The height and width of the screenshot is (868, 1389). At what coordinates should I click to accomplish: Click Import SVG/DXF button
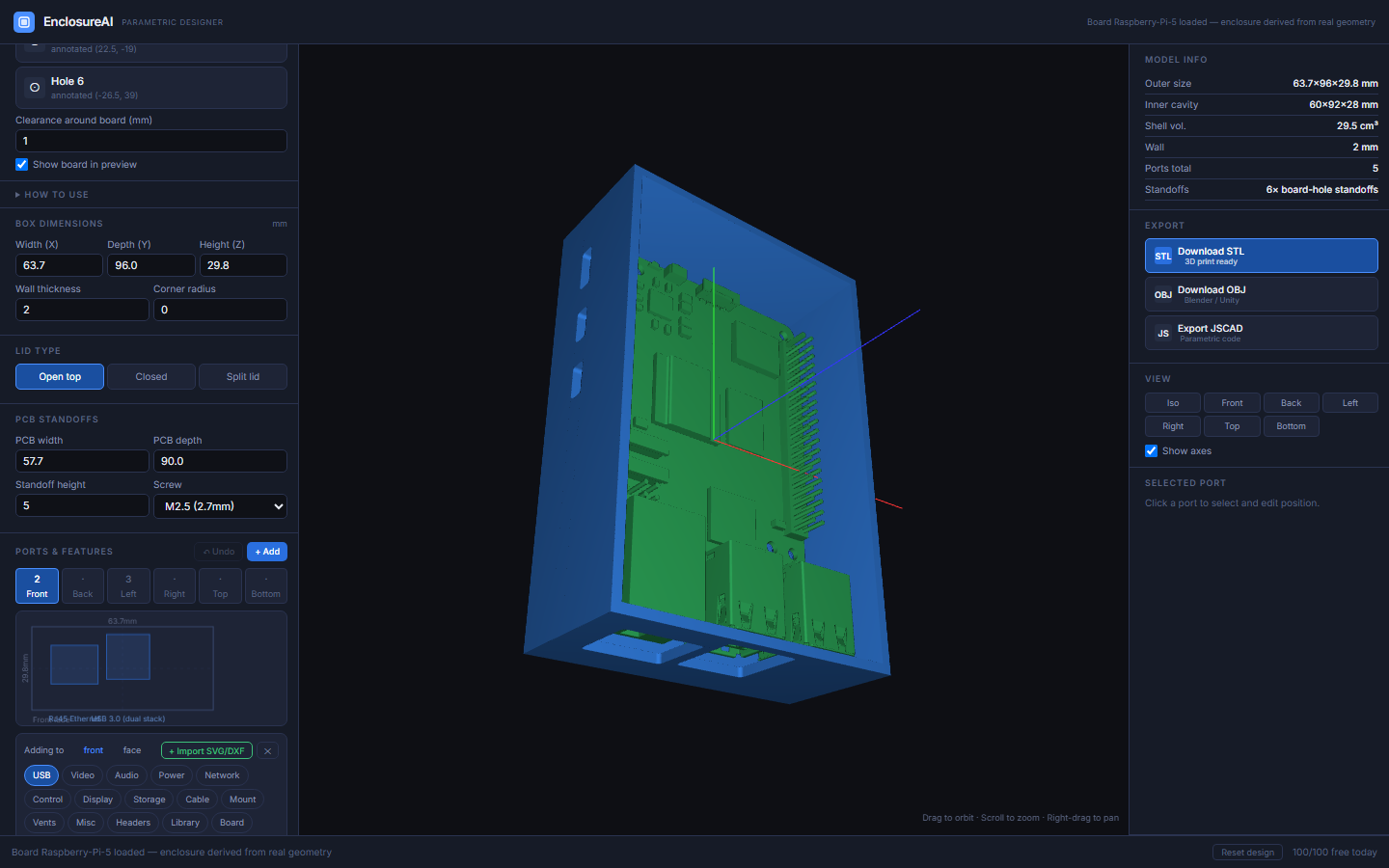pyautogui.click(x=206, y=750)
